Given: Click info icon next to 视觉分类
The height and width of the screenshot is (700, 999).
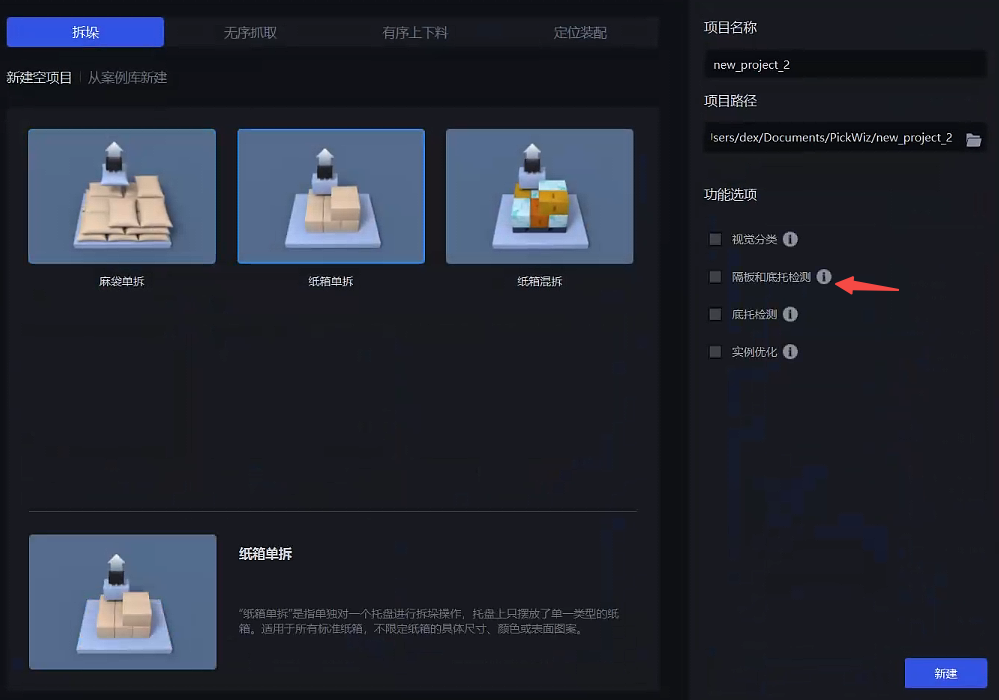Looking at the screenshot, I should 790,239.
